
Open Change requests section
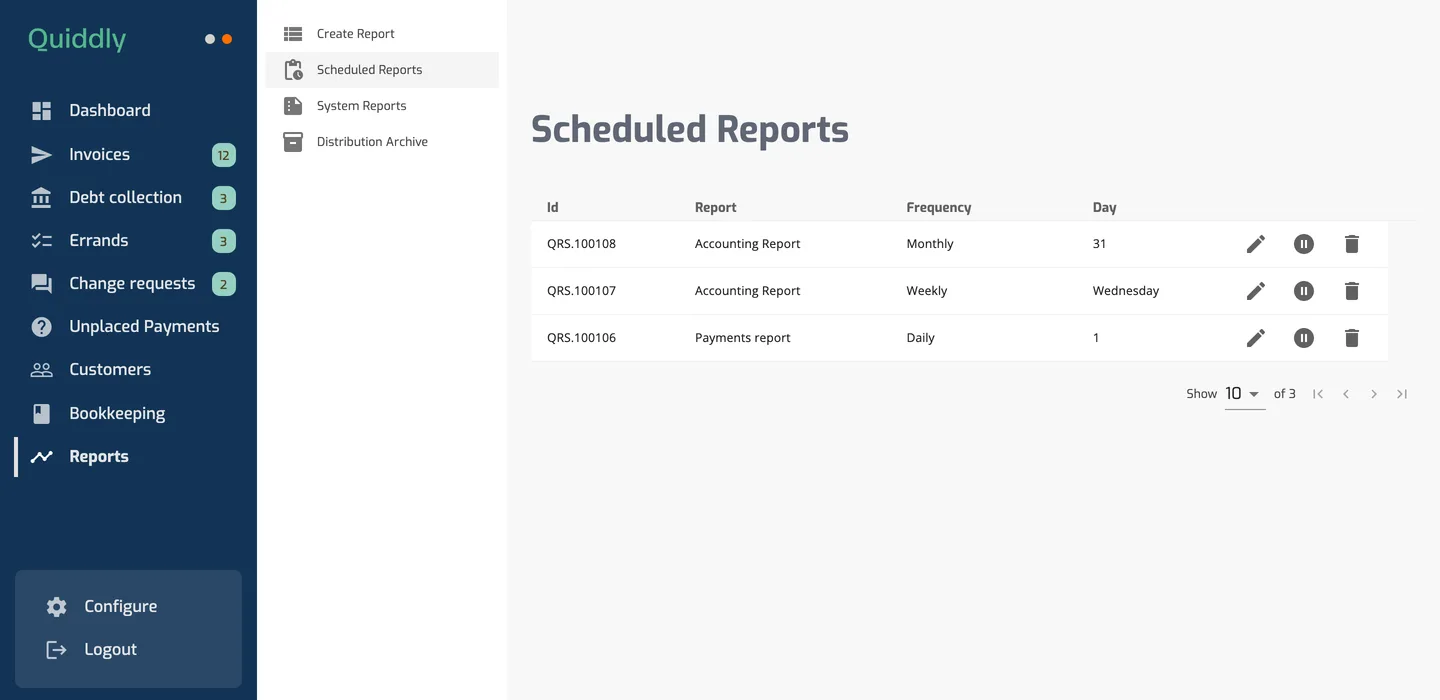pyautogui.click(x=132, y=284)
